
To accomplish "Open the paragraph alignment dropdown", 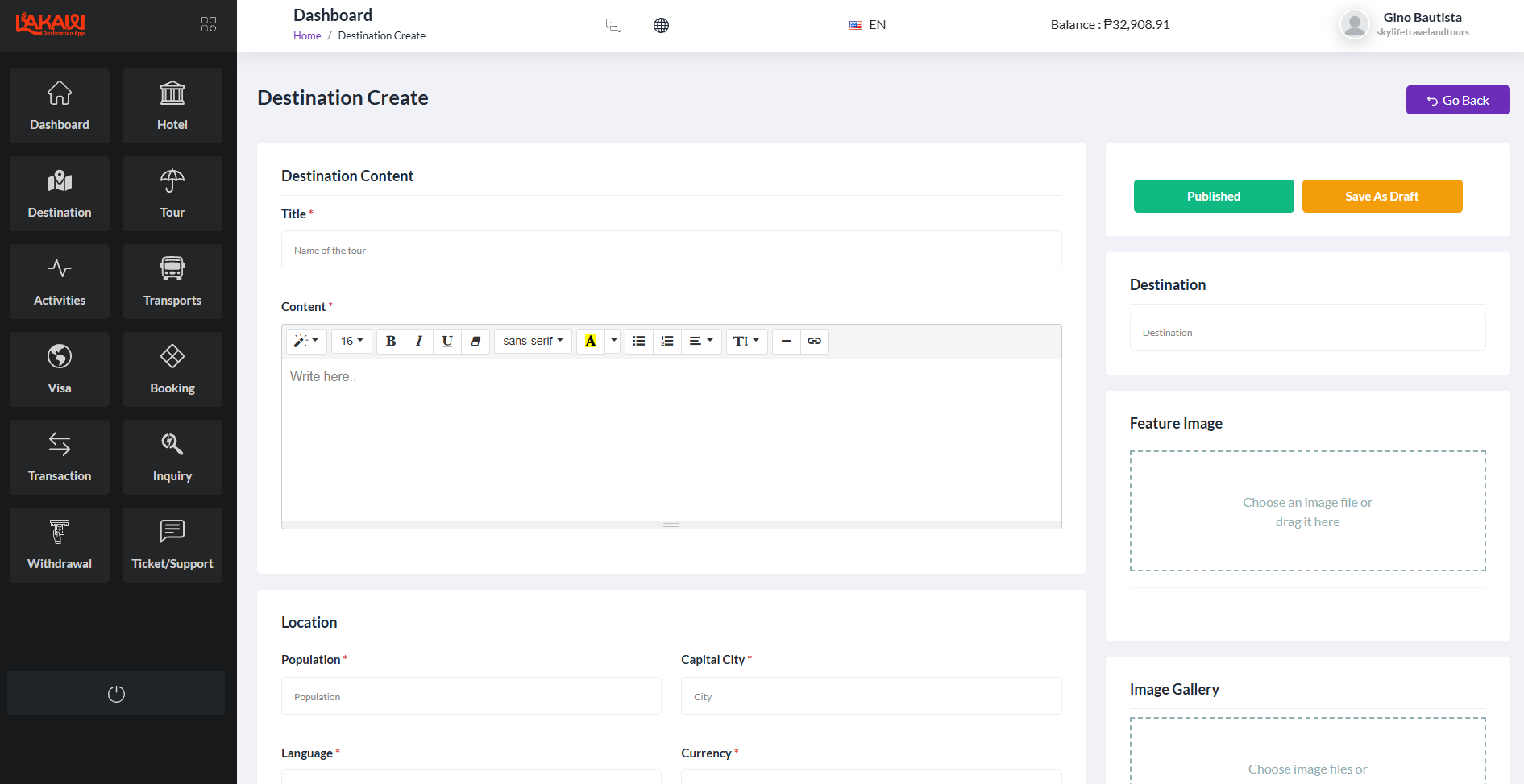I will click(x=701, y=341).
